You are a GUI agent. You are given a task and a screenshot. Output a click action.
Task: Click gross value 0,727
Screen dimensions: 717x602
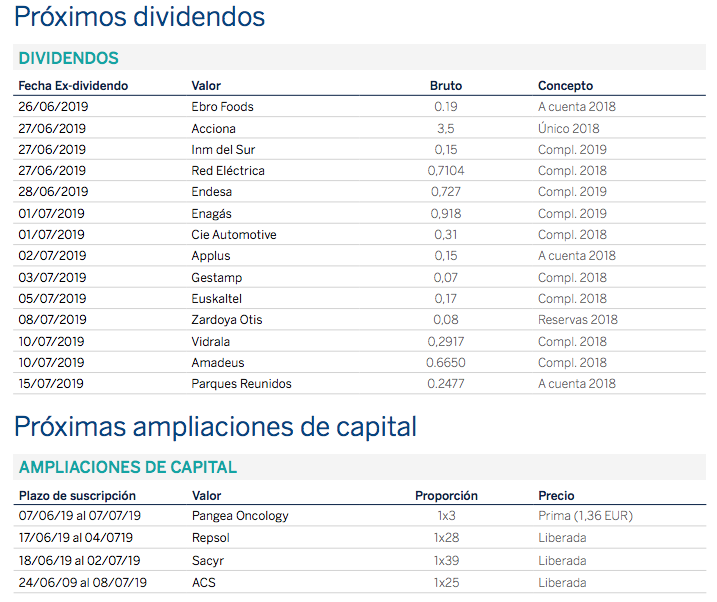point(446,192)
